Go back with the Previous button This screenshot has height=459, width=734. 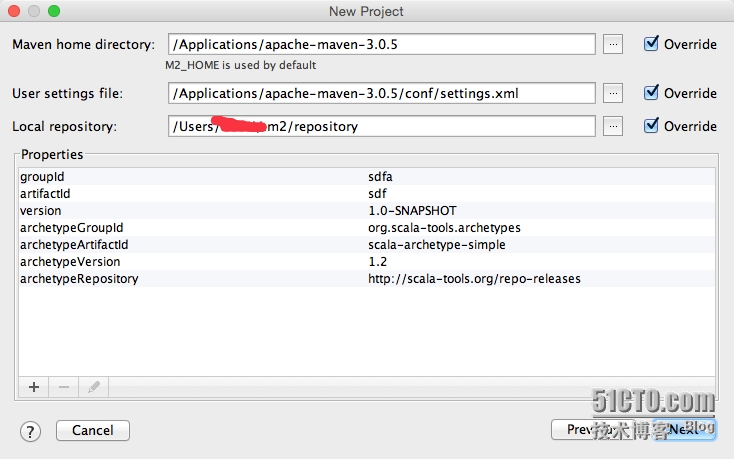(x=593, y=429)
